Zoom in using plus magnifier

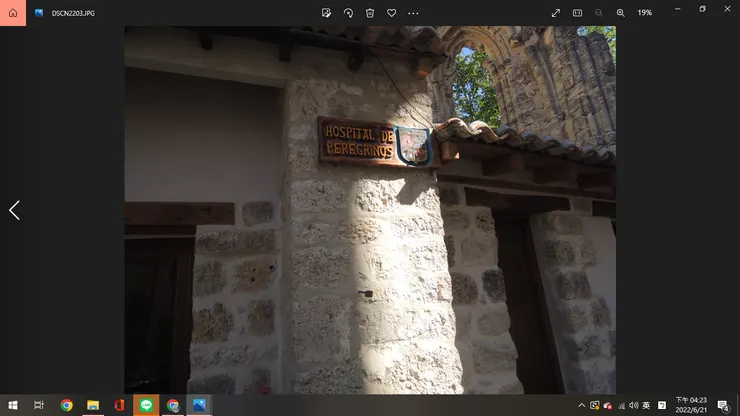[x=621, y=13]
